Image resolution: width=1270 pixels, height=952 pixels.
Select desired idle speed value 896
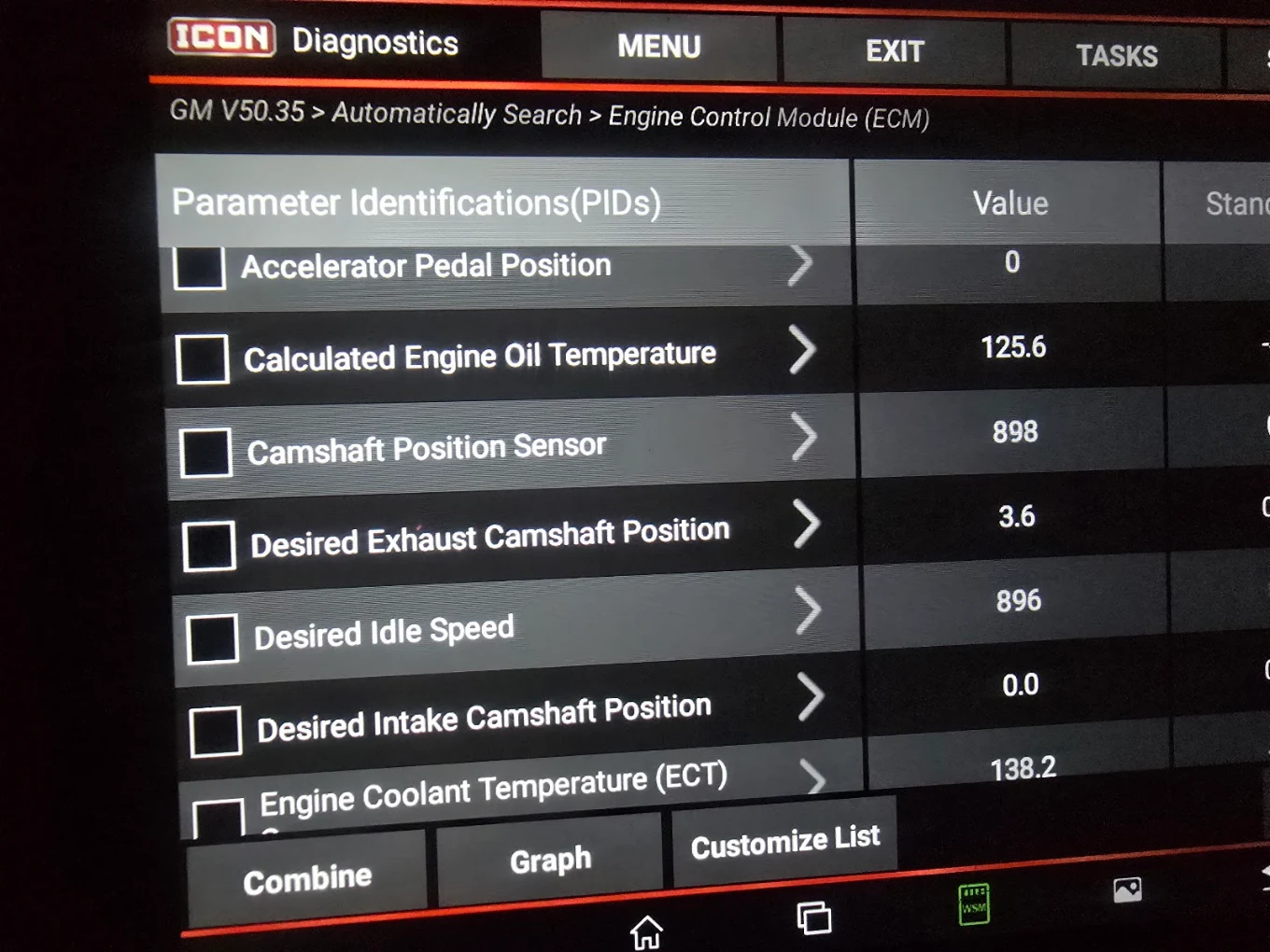tap(1019, 600)
